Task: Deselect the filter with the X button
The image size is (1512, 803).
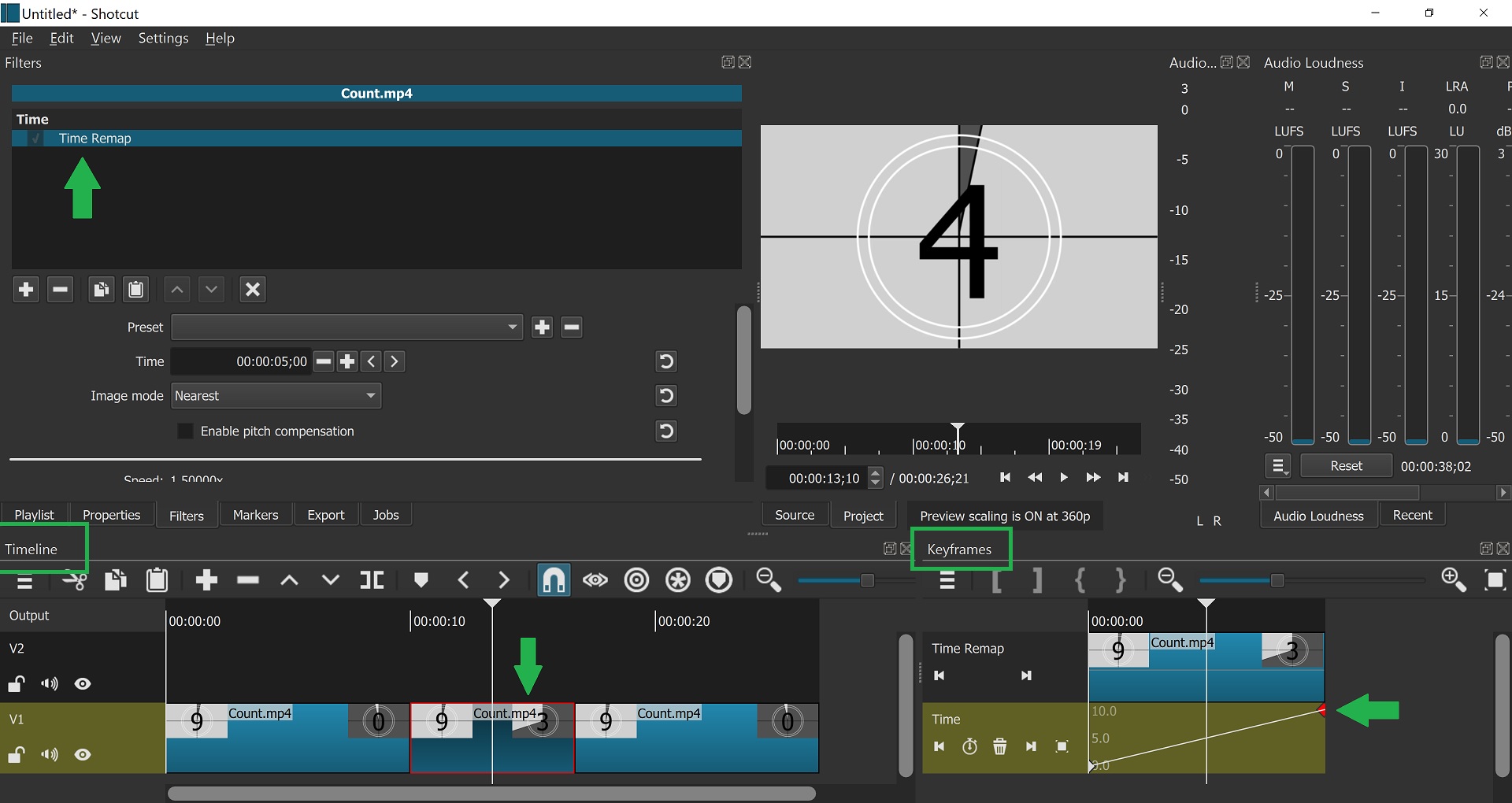Action: (x=253, y=290)
